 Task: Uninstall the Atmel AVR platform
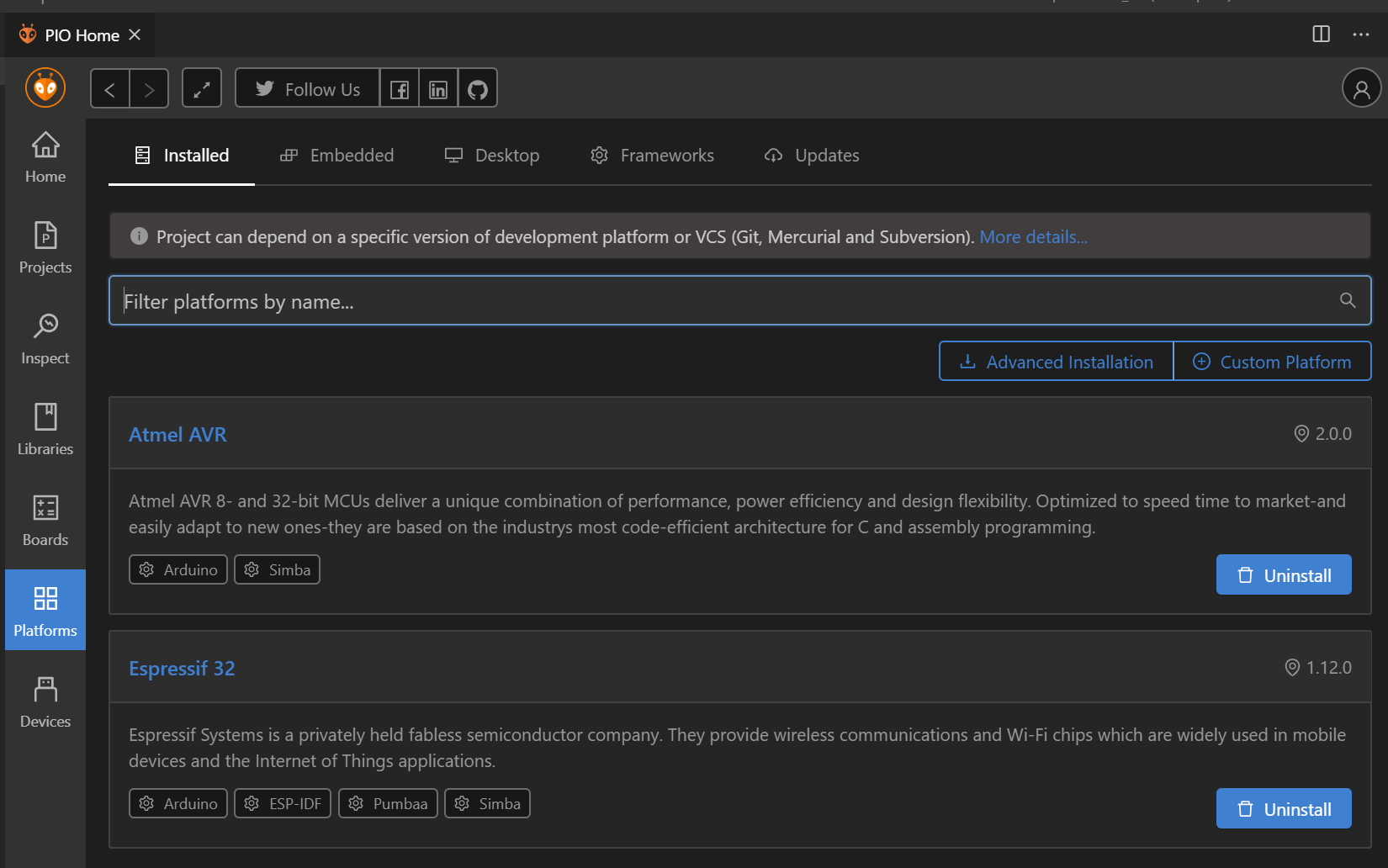pyautogui.click(x=1284, y=574)
